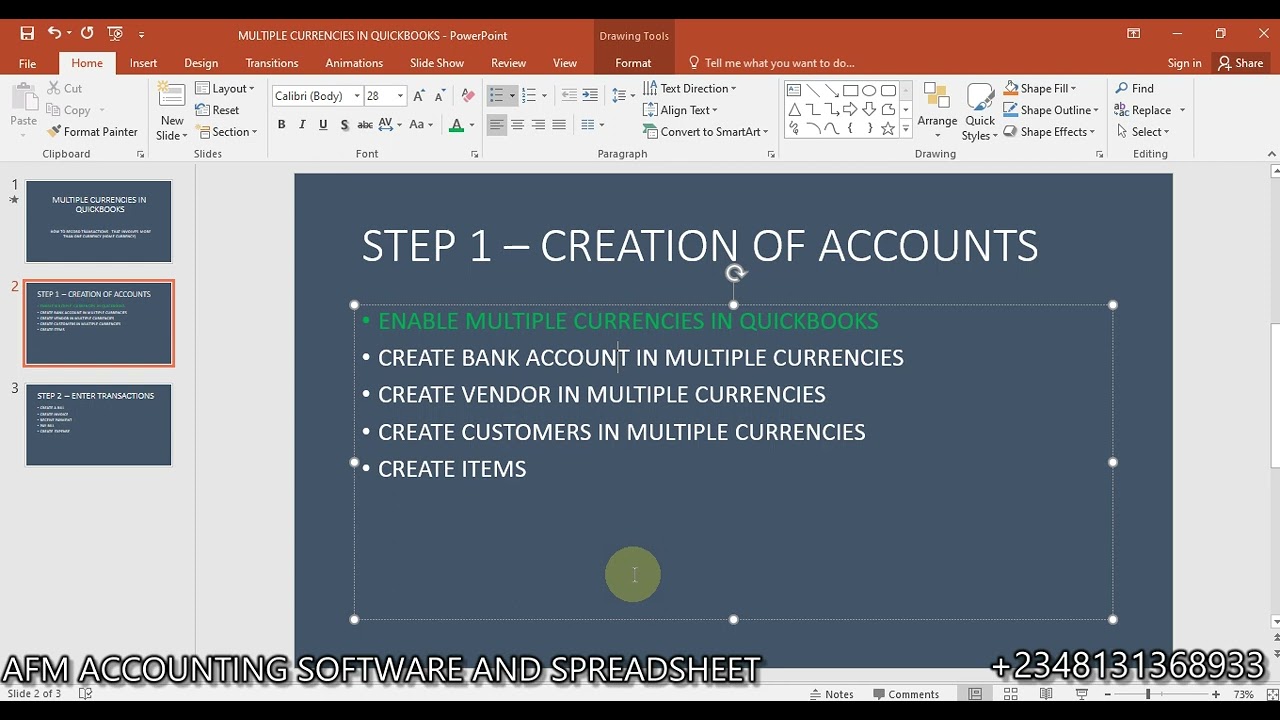1280x720 pixels.
Task: Select the oval shape in shapes gallery
Action: point(869,90)
